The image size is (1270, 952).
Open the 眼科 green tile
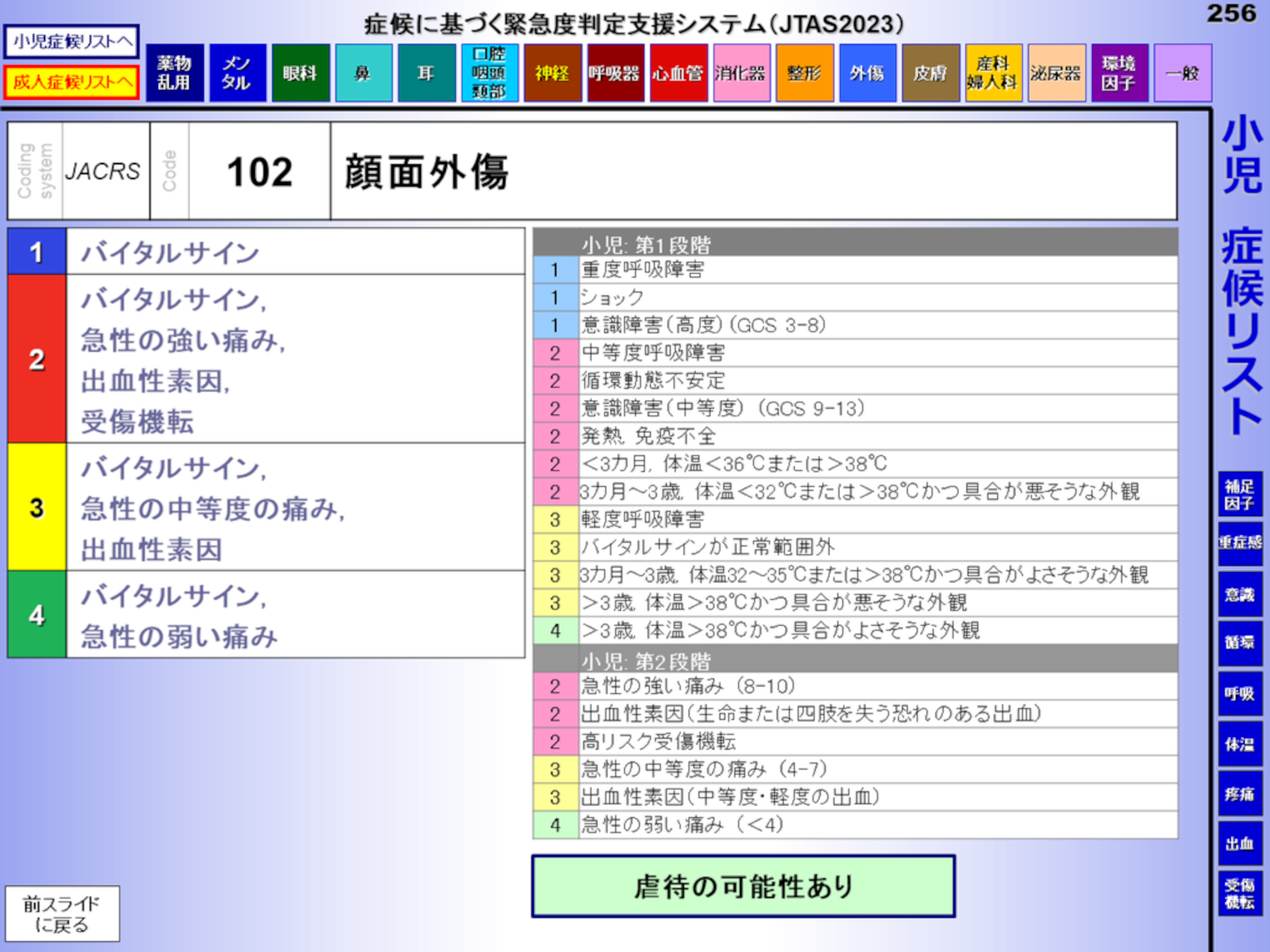(301, 73)
